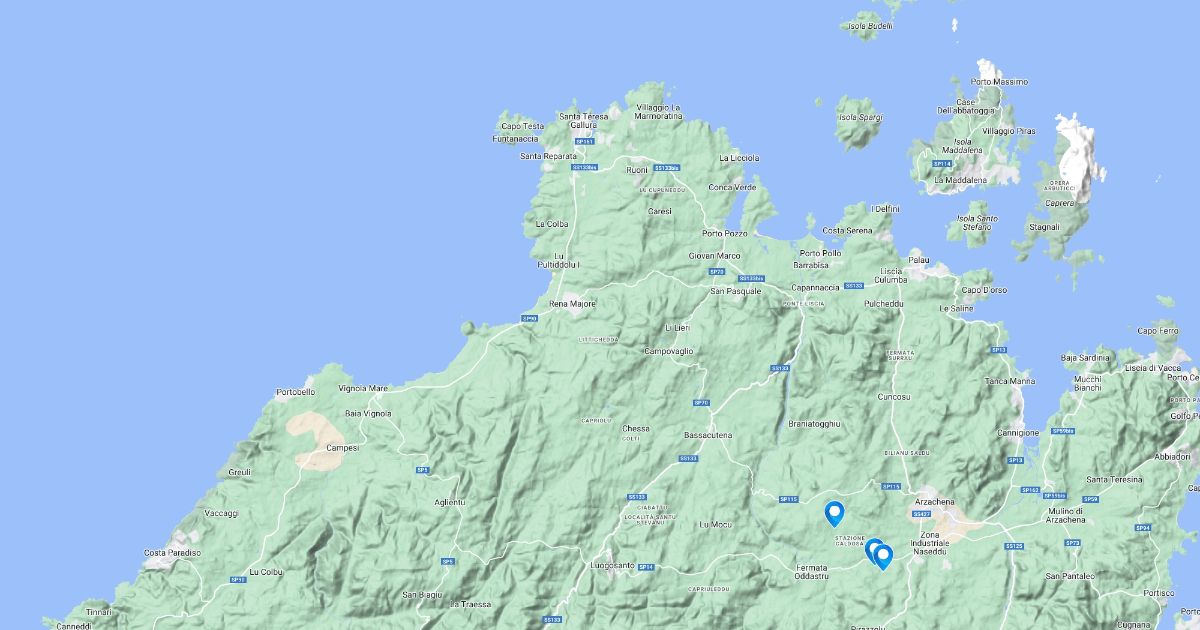The width and height of the screenshot is (1200, 630).
Task: Click the Villaggio La Marmoratina label
Action: click(x=659, y=112)
